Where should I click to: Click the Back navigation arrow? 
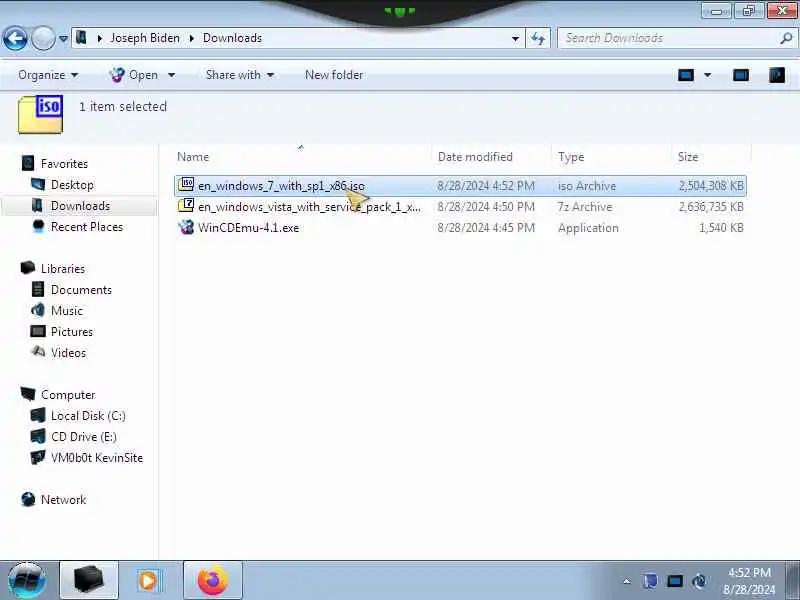tap(15, 38)
